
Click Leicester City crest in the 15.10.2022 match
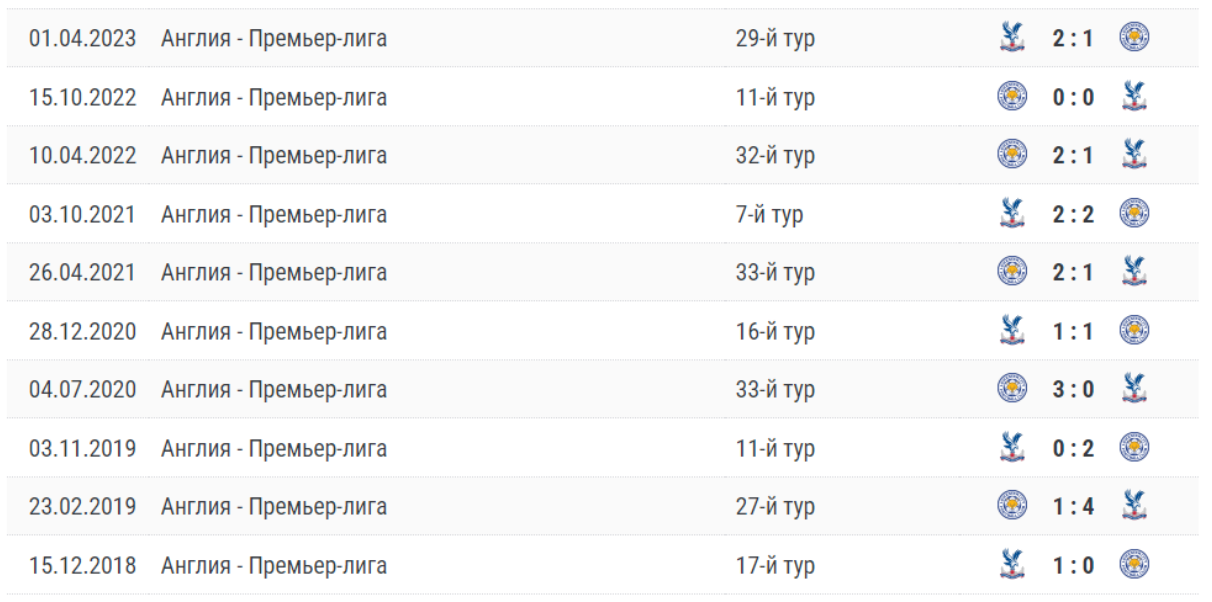1012,97
